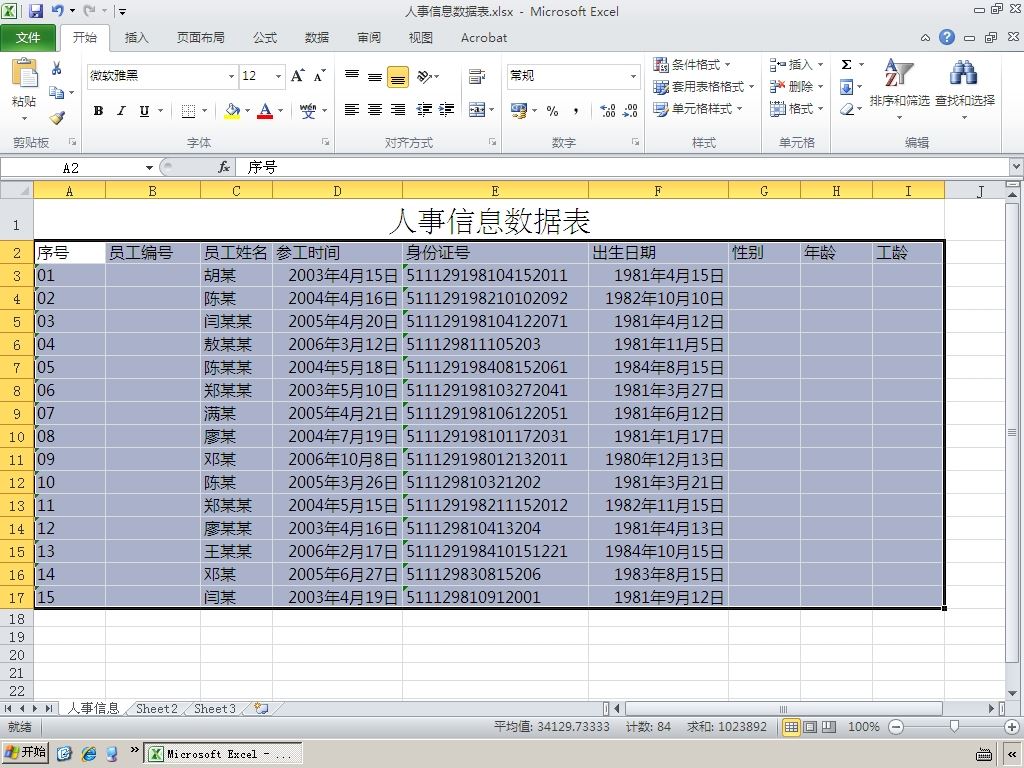Select the Sheet2 worksheet tab
The height and width of the screenshot is (768, 1024).
pyautogui.click(x=157, y=709)
